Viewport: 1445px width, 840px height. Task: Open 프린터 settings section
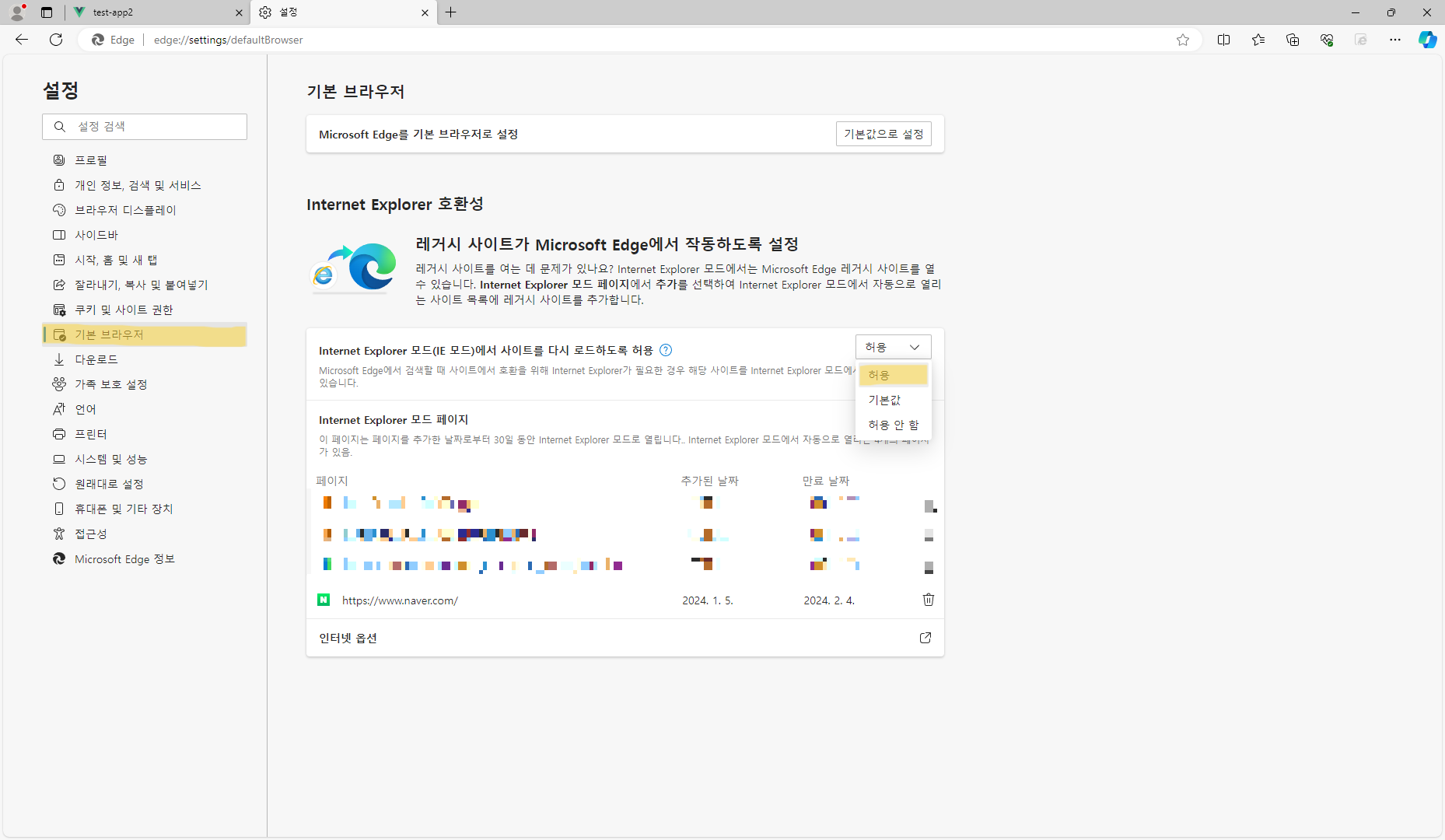click(145, 434)
